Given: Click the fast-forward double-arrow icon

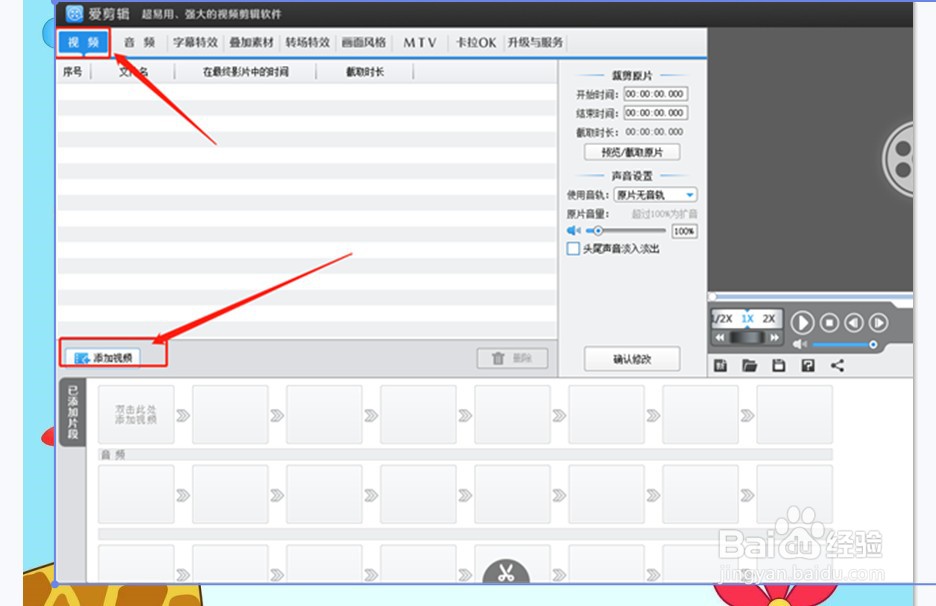Looking at the screenshot, I should [774, 338].
